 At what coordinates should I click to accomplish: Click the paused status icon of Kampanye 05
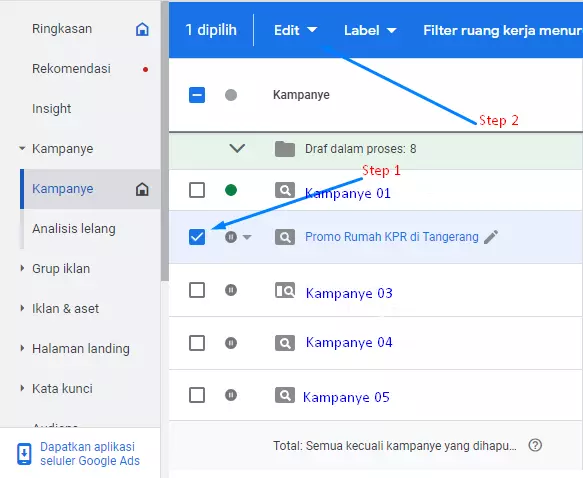coord(231,395)
